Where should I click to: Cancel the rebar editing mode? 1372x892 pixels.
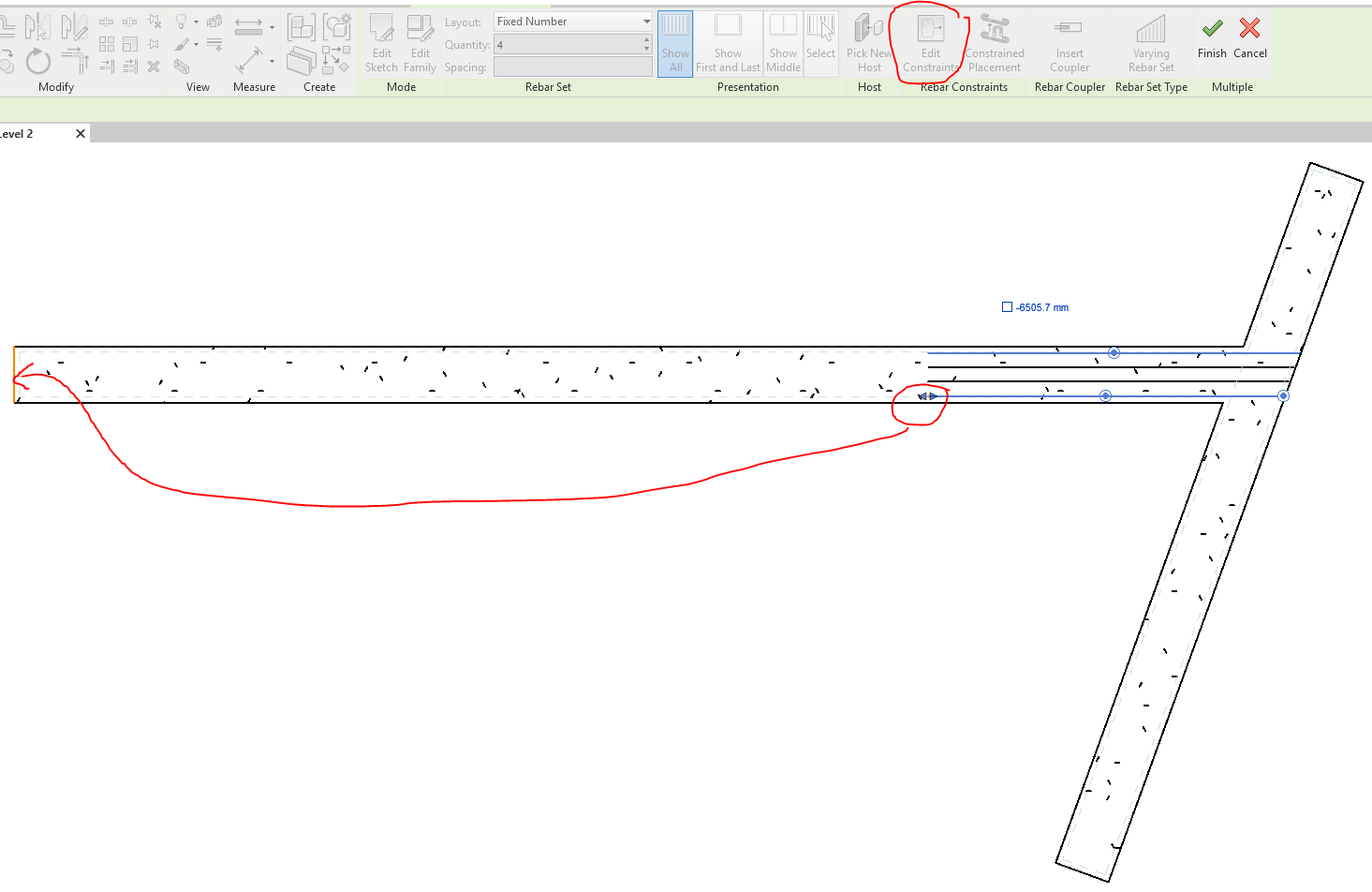(x=1249, y=41)
